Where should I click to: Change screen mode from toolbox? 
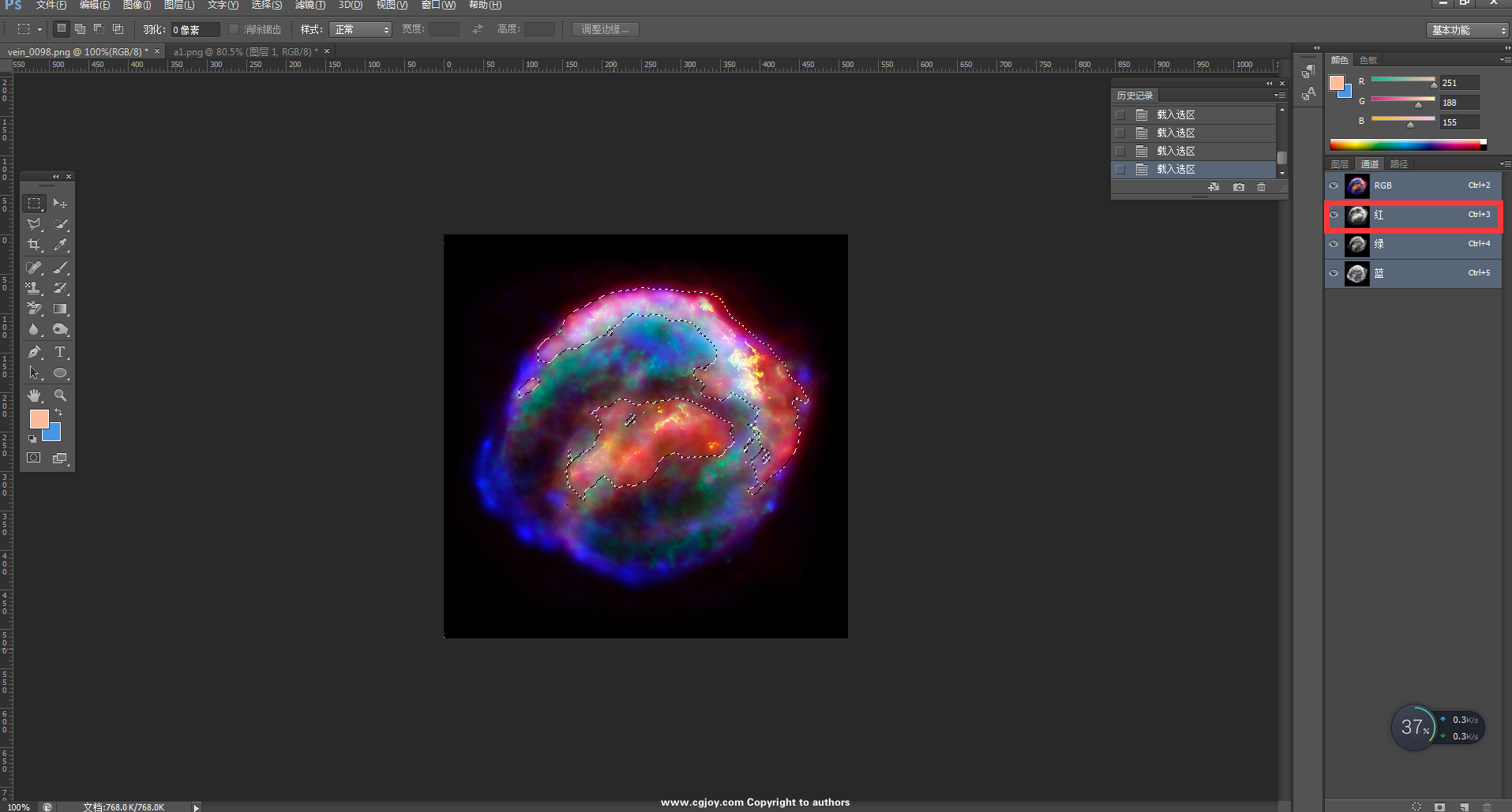coord(60,458)
